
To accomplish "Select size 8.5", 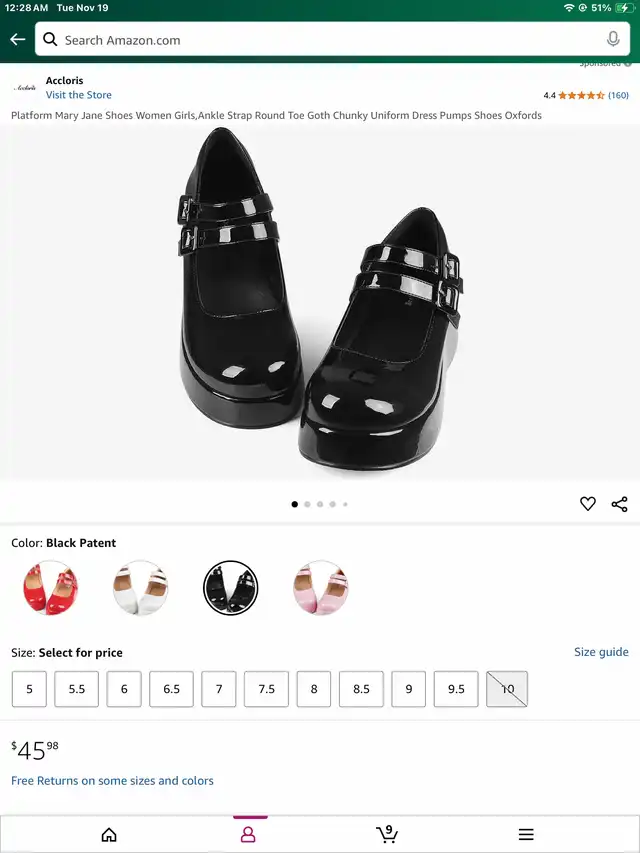I will tap(361, 689).
